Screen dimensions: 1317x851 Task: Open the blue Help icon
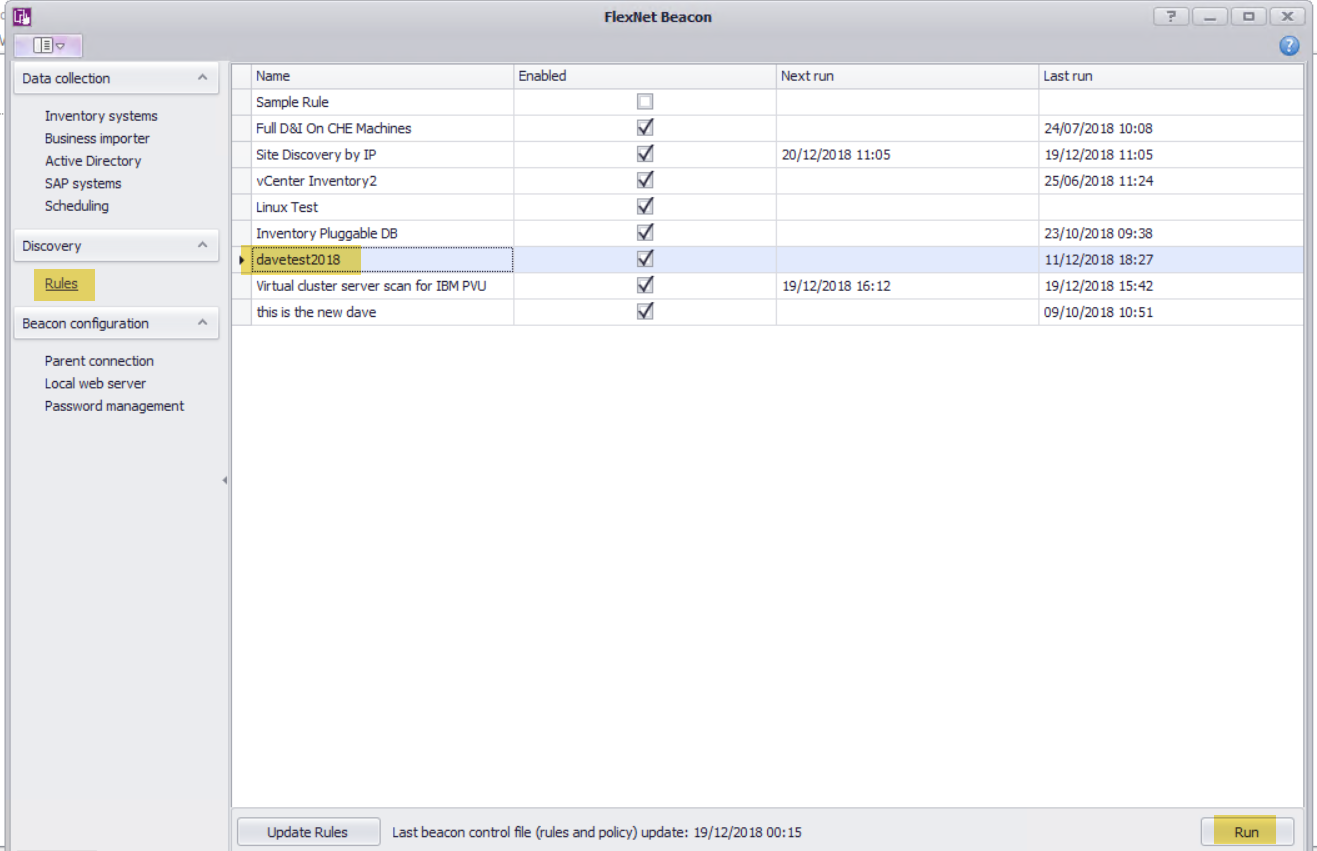pos(1289,46)
